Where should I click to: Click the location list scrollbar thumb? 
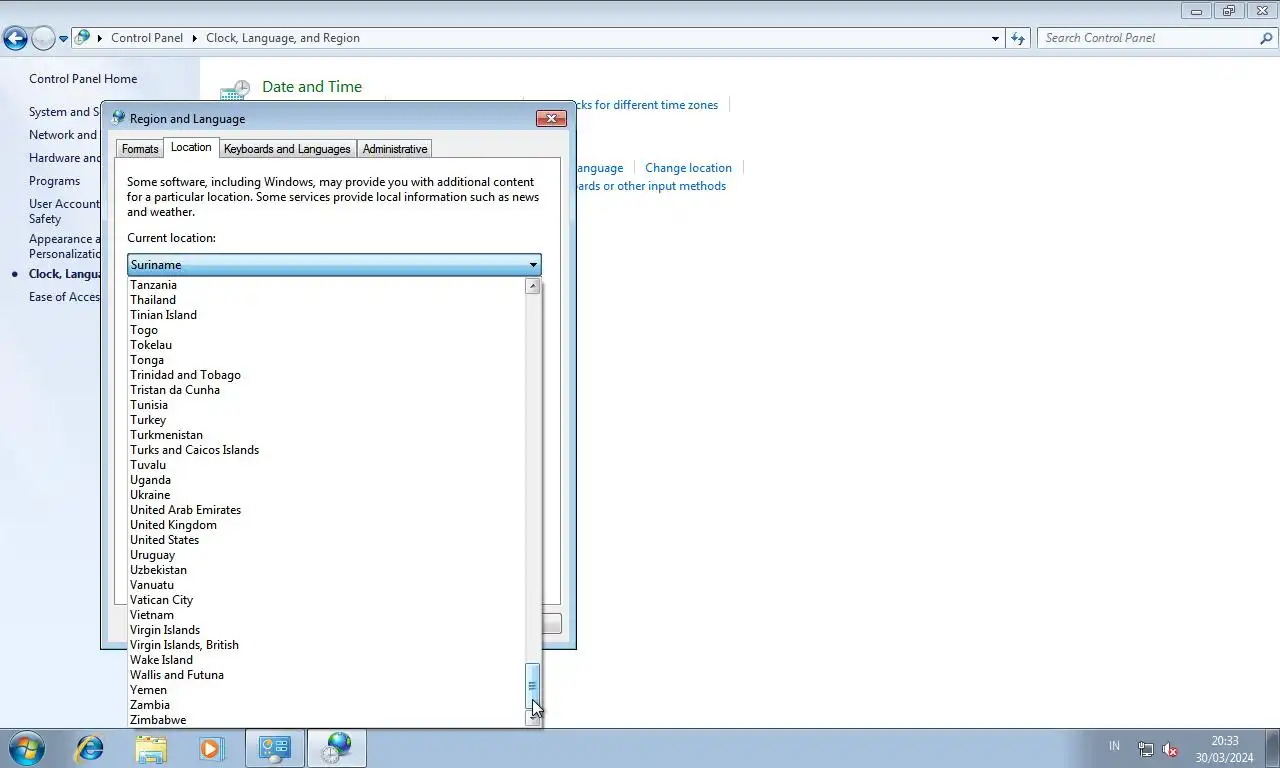533,686
